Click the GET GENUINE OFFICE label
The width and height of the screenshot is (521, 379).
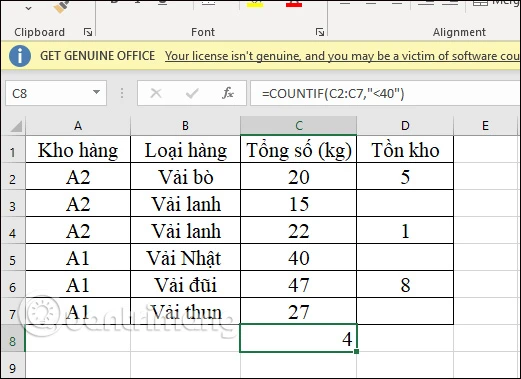click(x=98, y=56)
